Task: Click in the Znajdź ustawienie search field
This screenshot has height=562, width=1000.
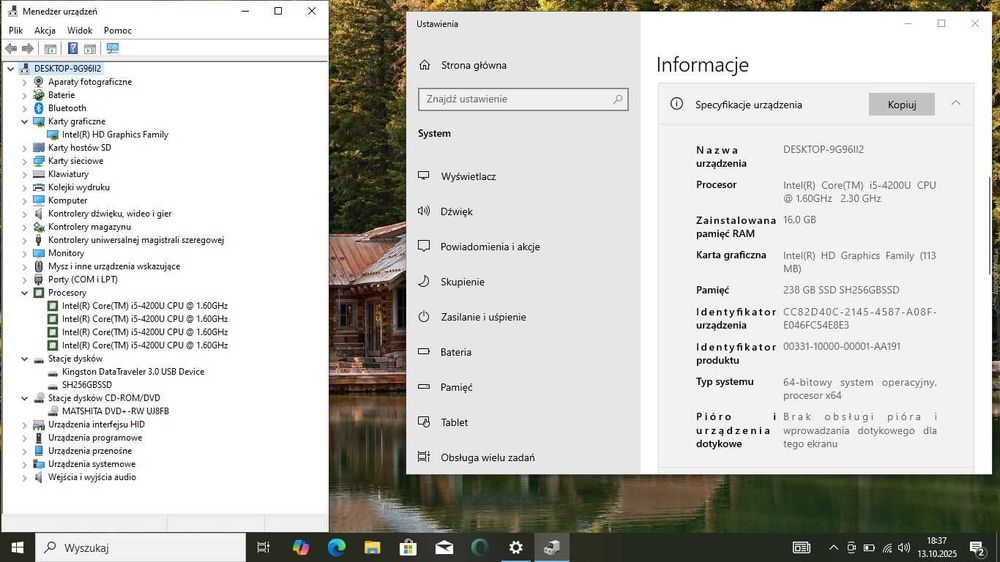Action: (523, 99)
